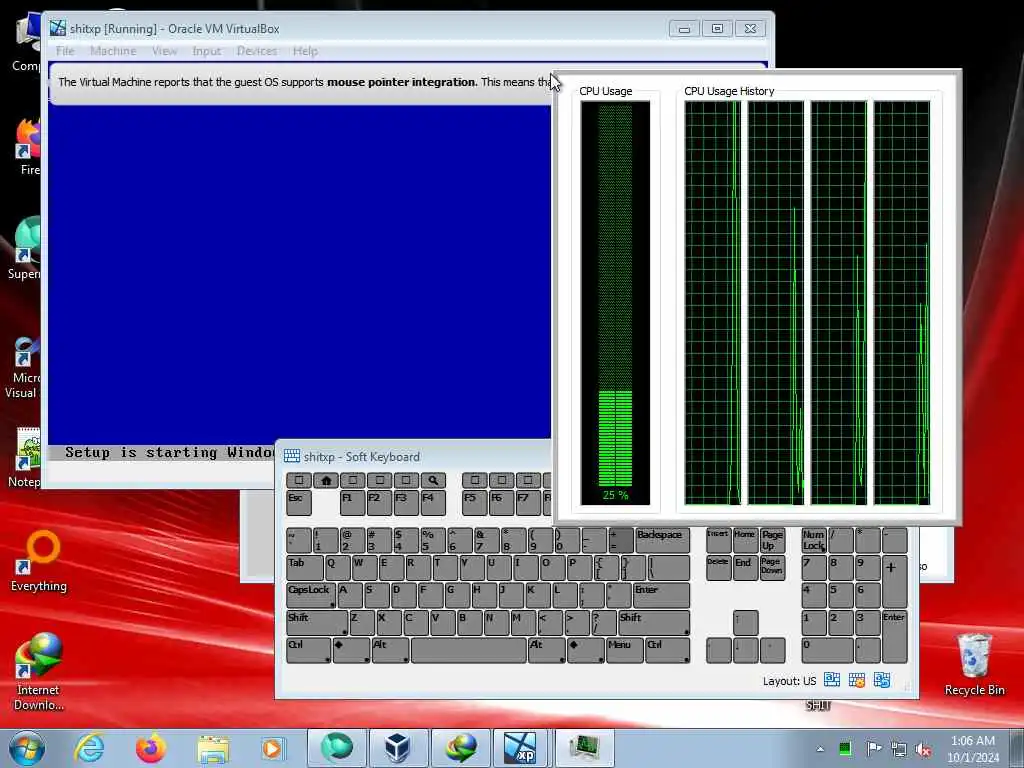Image resolution: width=1024 pixels, height=768 pixels.
Task: Launch Firefox from the taskbar
Action: pos(151,748)
